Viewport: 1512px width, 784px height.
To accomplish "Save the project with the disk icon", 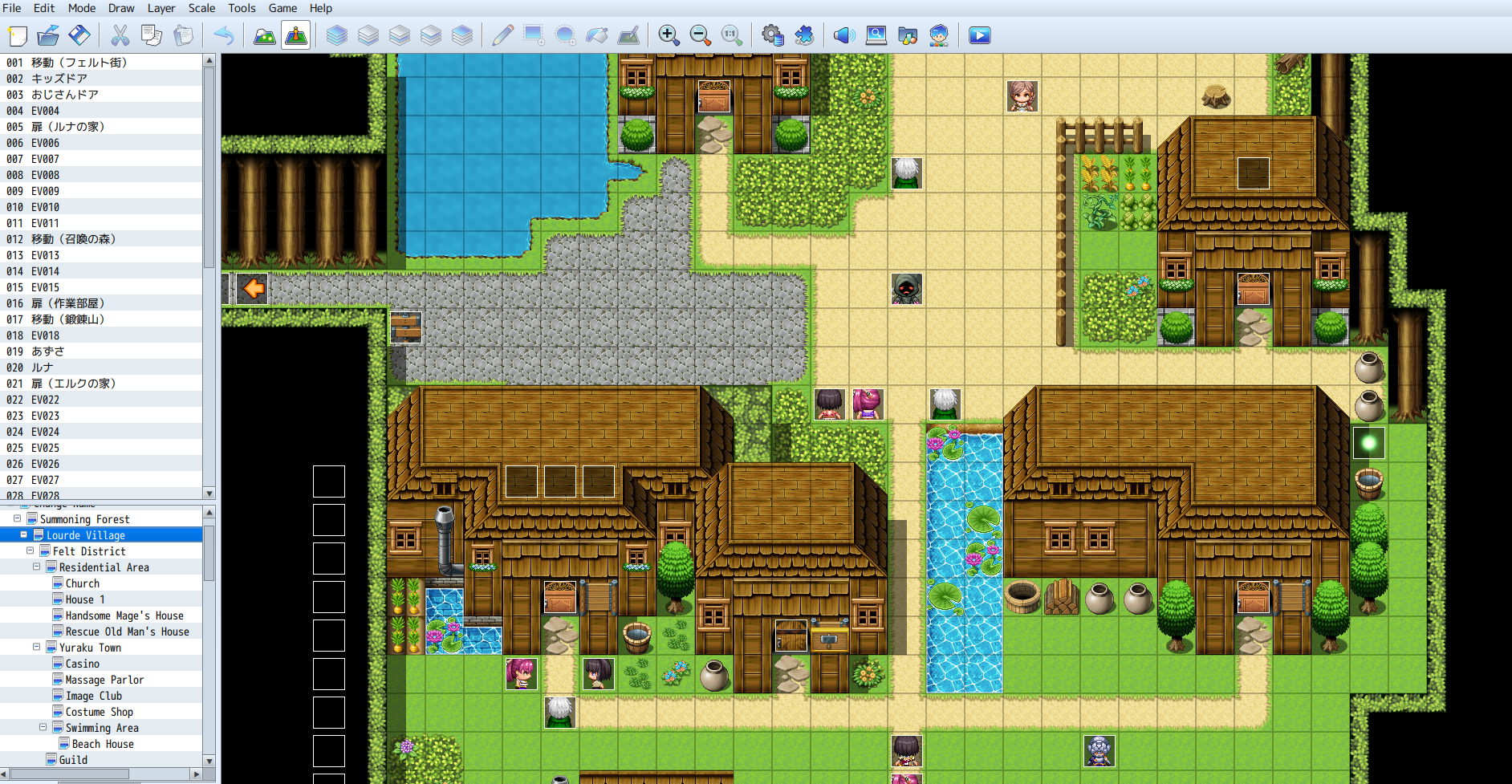I will click(x=79, y=35).
